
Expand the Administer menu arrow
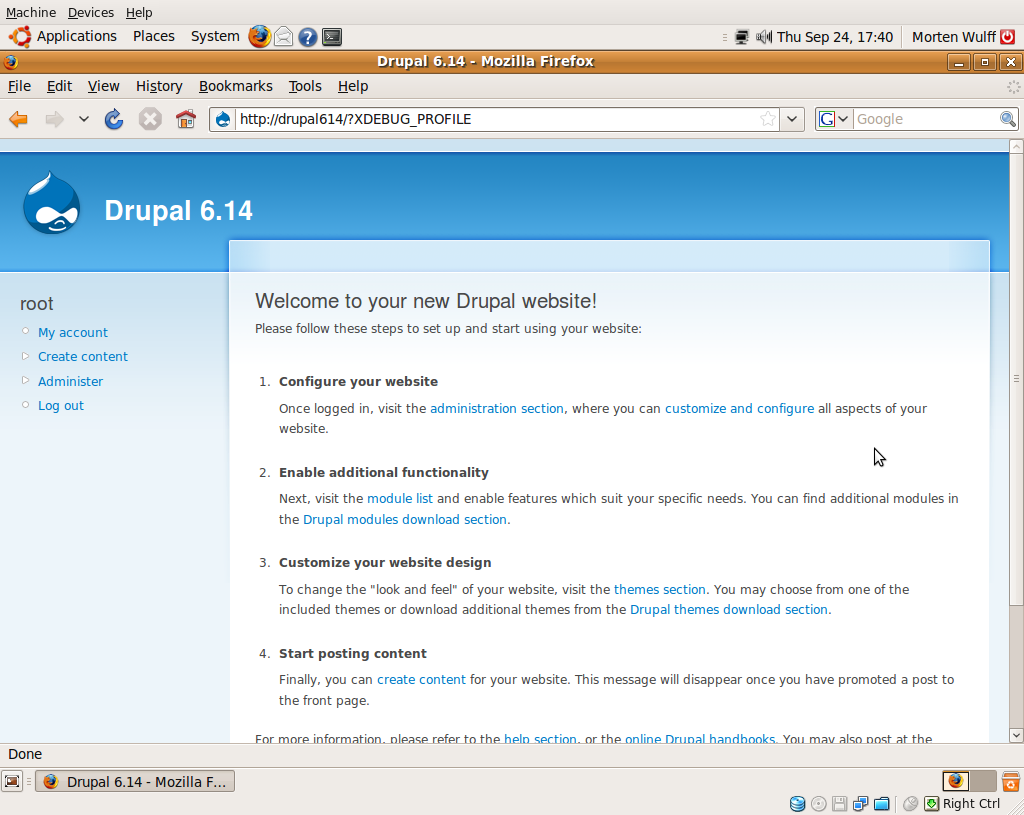(25, 380)
